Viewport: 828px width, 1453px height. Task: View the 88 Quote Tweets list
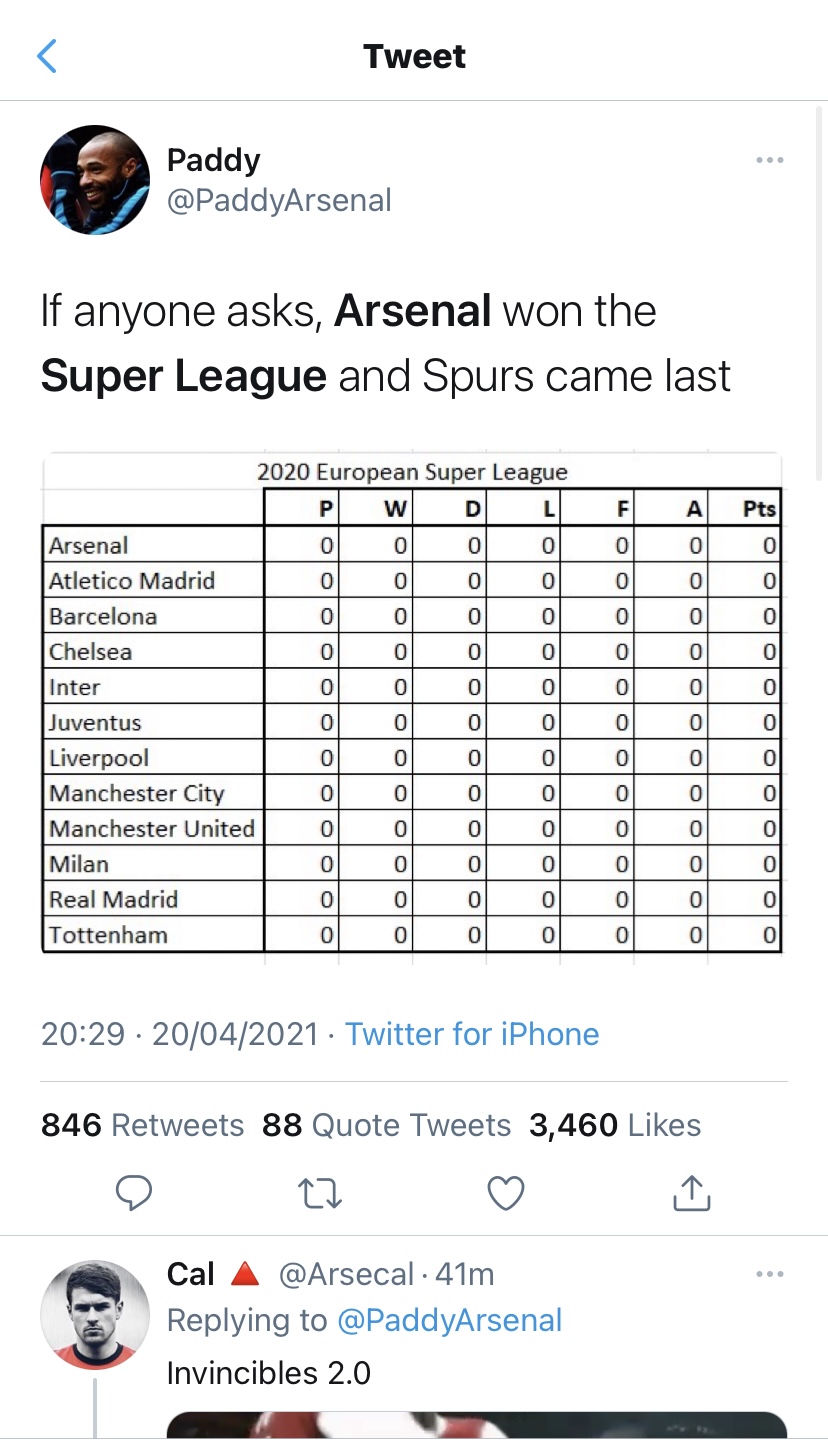coord(386,1125)
